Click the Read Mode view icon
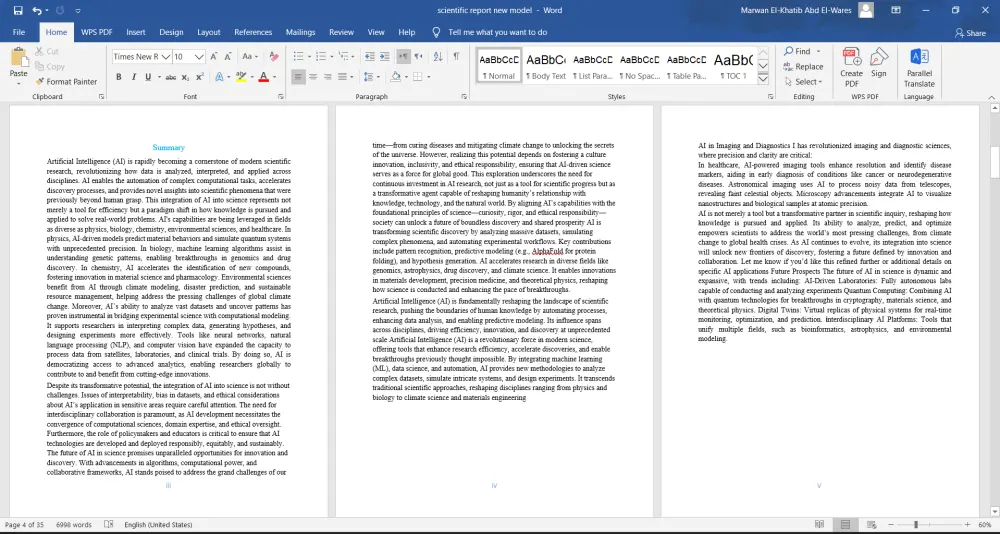The height and width of the screenshot is (534, 1000). 820,524
